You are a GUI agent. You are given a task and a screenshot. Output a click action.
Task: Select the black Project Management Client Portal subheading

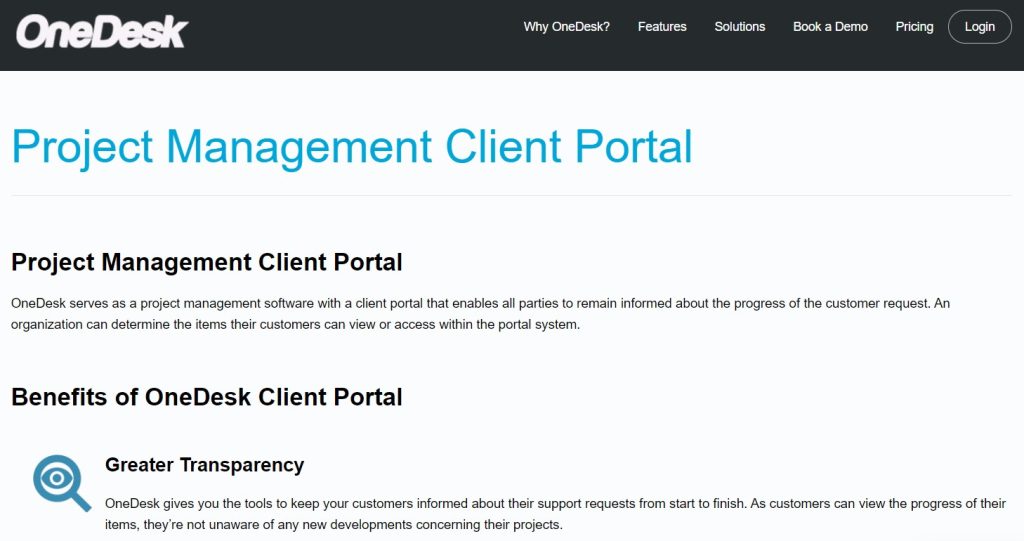(206, 262)
